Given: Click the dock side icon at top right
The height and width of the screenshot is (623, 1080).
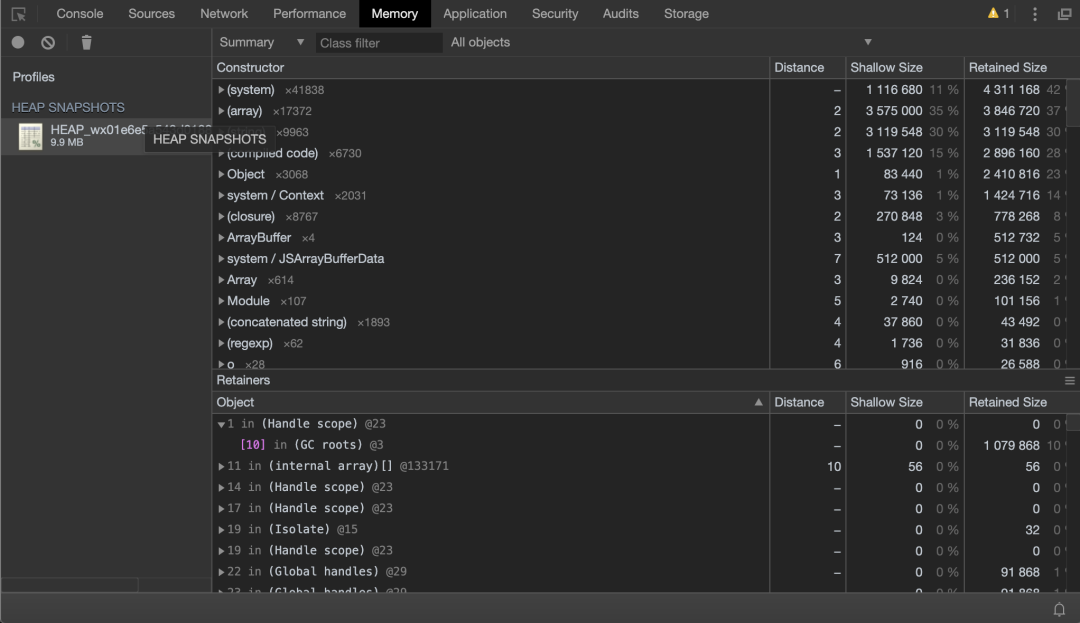Looking at the screenshot, I should click(1064, 14).
